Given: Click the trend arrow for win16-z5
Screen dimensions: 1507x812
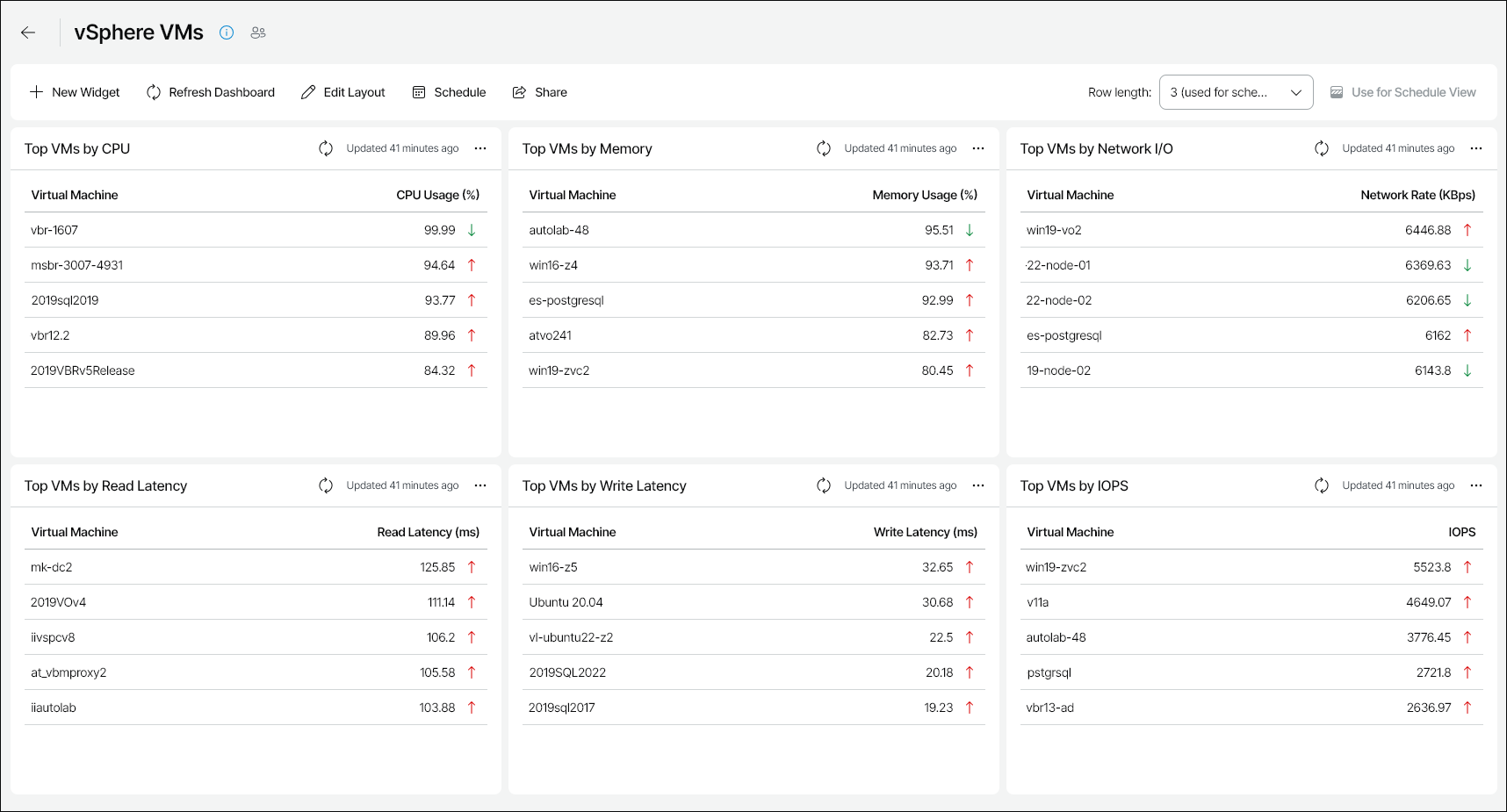Looking at the screenshot, I should pyautogui.click(x=970, y=567).
